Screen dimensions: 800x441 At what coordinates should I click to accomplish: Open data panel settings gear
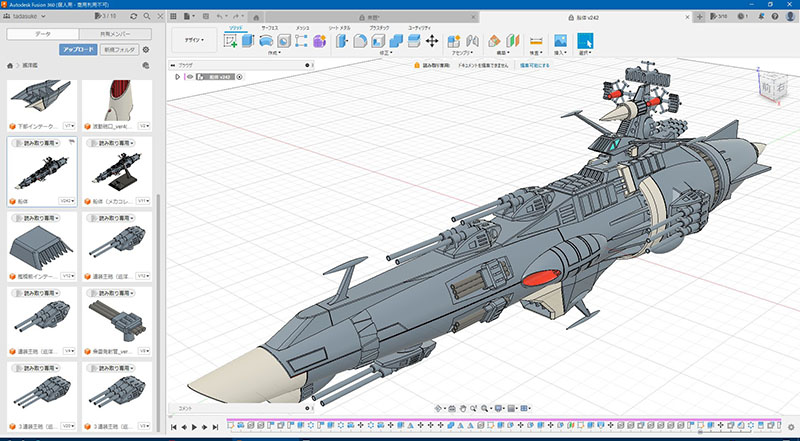click(x=145, y=50)
